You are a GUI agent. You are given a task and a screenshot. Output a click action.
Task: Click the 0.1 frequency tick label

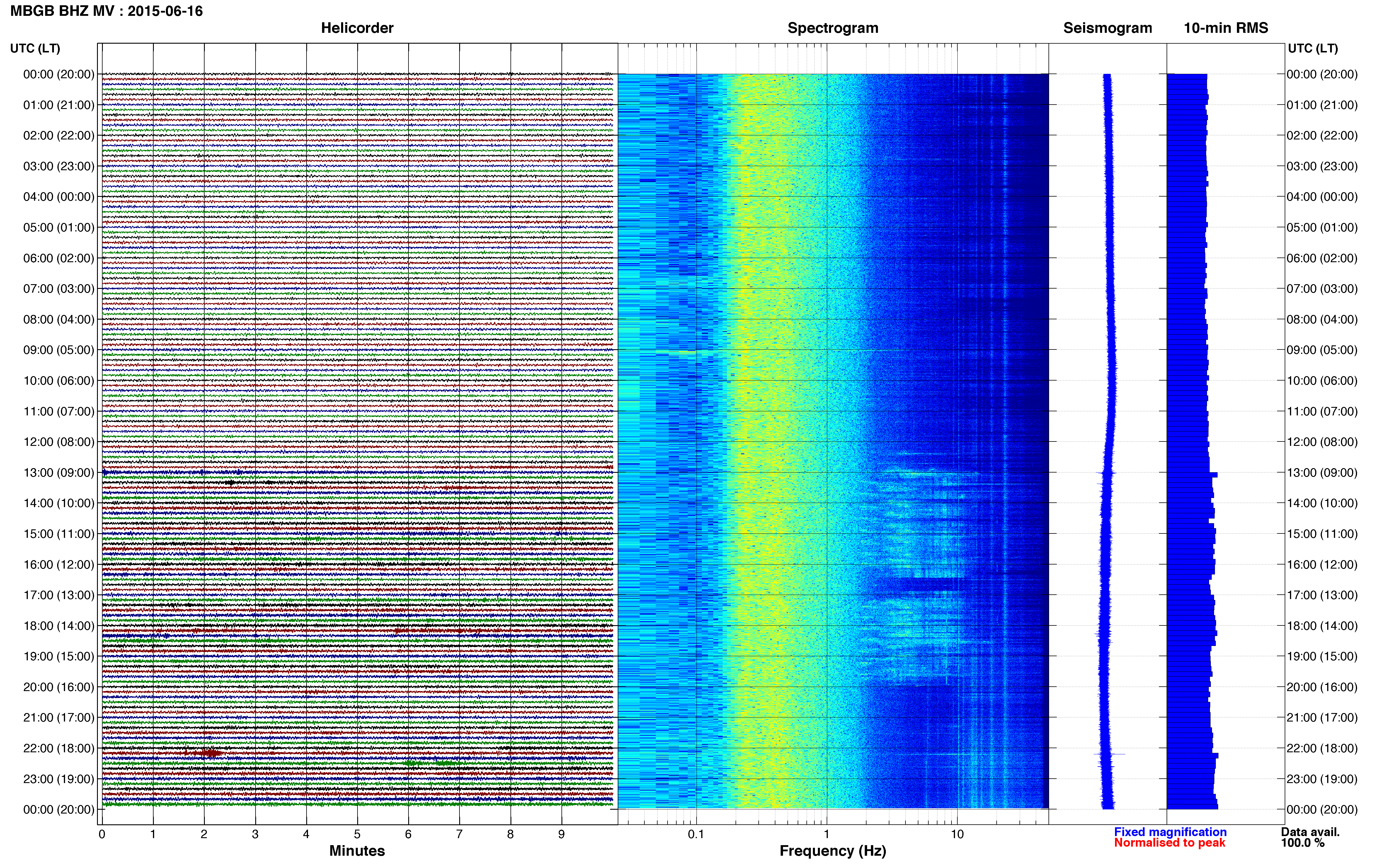click(696, 834)
